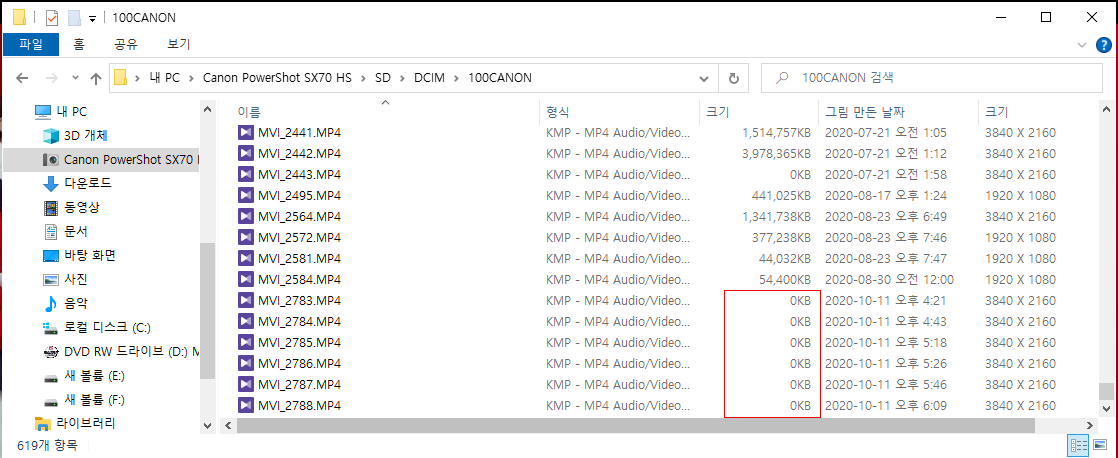Open the address bar history dropdown
Image resolution: width=1118 pixels, height=458 pixels.
[704, 78]
